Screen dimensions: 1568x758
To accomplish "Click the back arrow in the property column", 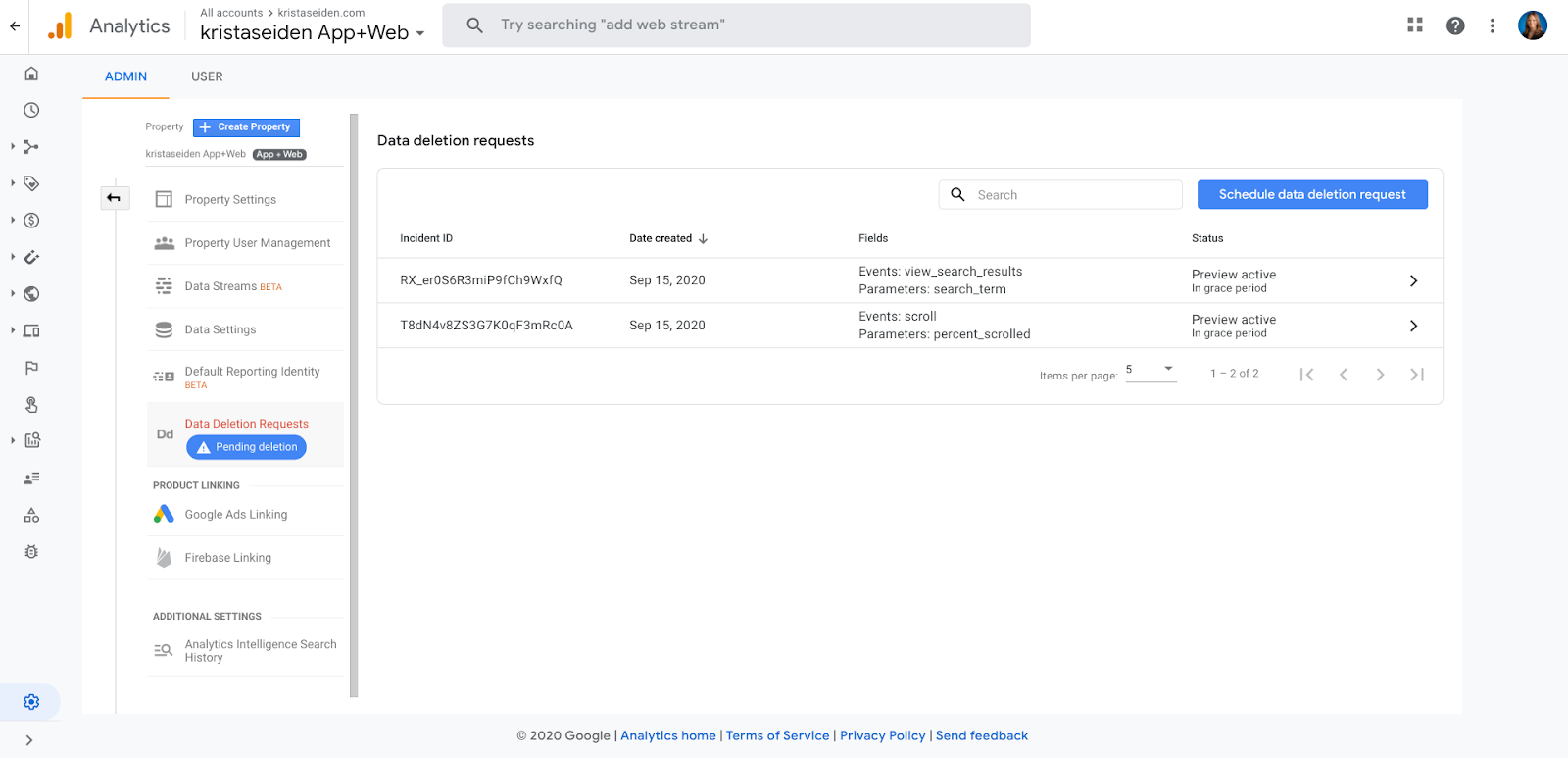I will pos(114,198).
